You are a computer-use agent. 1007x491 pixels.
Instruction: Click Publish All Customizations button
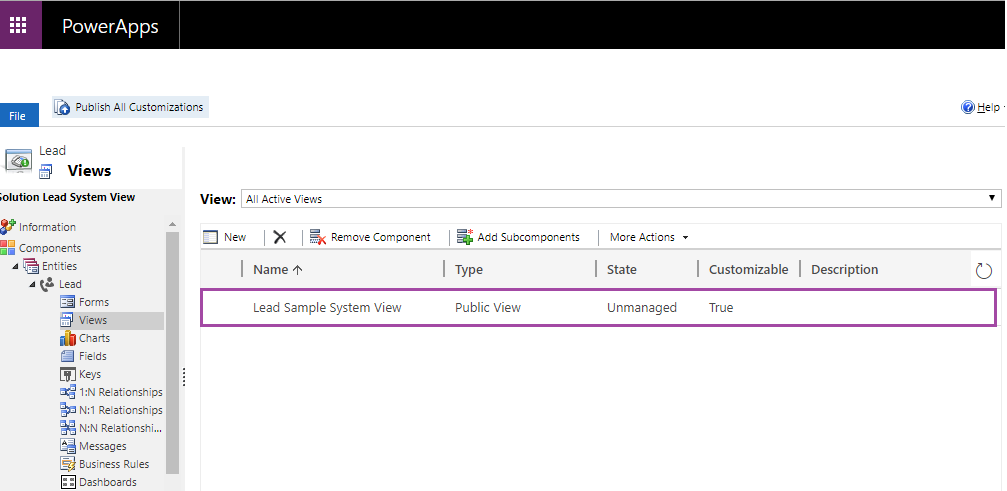tap(130, 107)
